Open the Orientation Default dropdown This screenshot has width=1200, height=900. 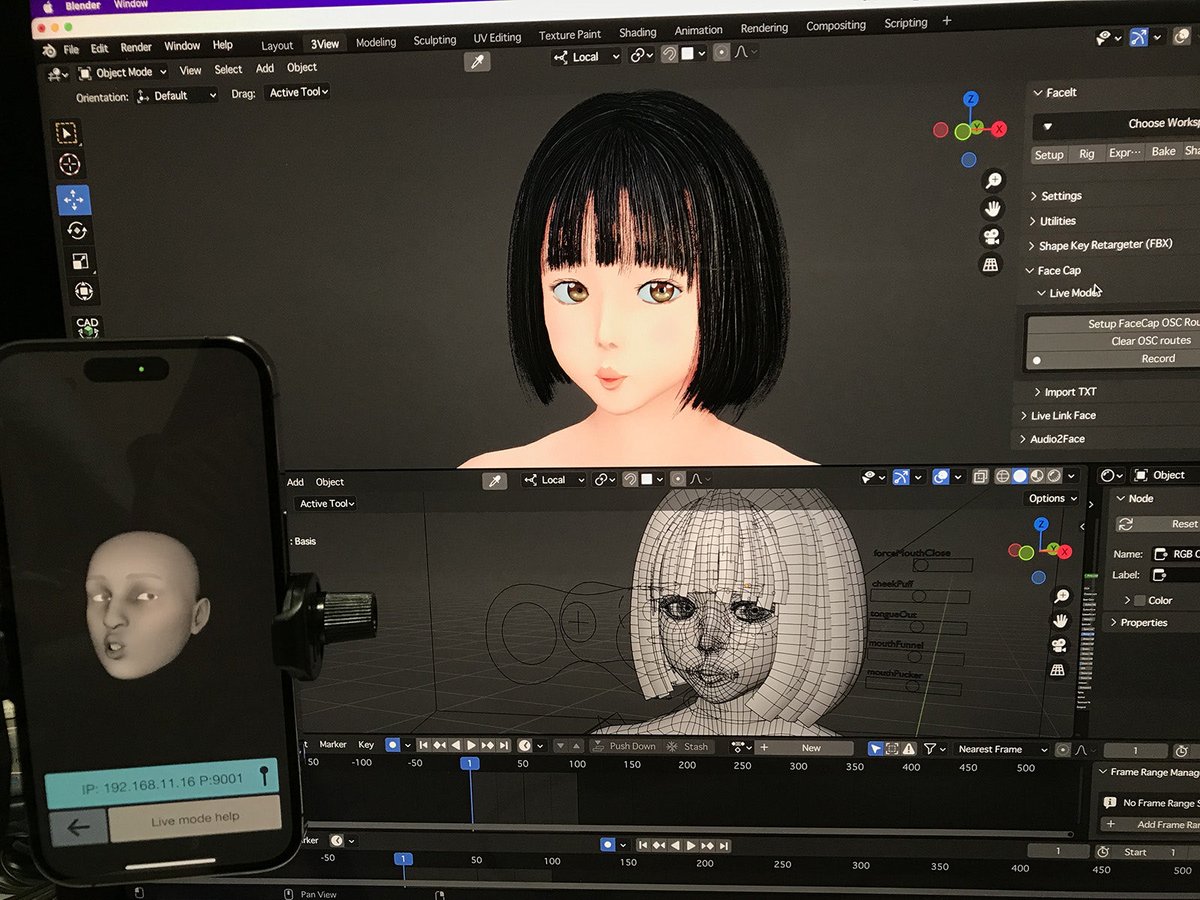pos(176,96)
